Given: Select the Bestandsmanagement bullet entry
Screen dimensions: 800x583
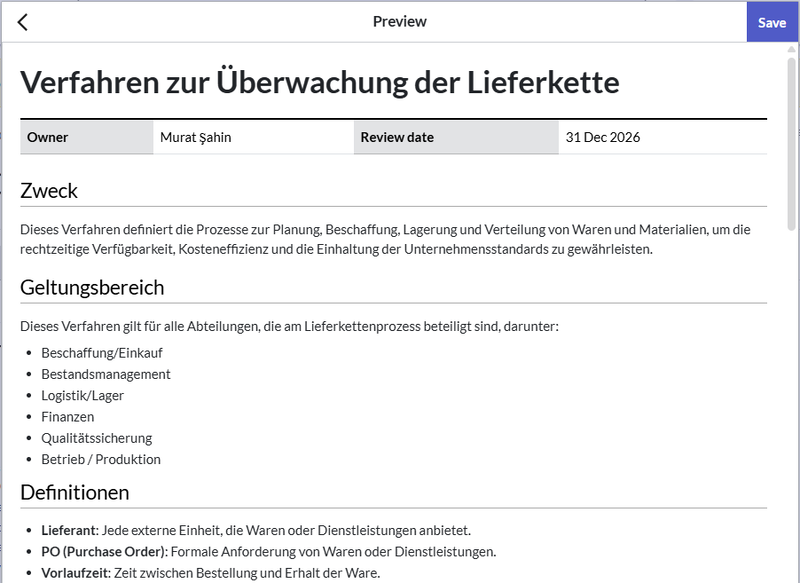Looking at the screenshot, I should point(107,373).
